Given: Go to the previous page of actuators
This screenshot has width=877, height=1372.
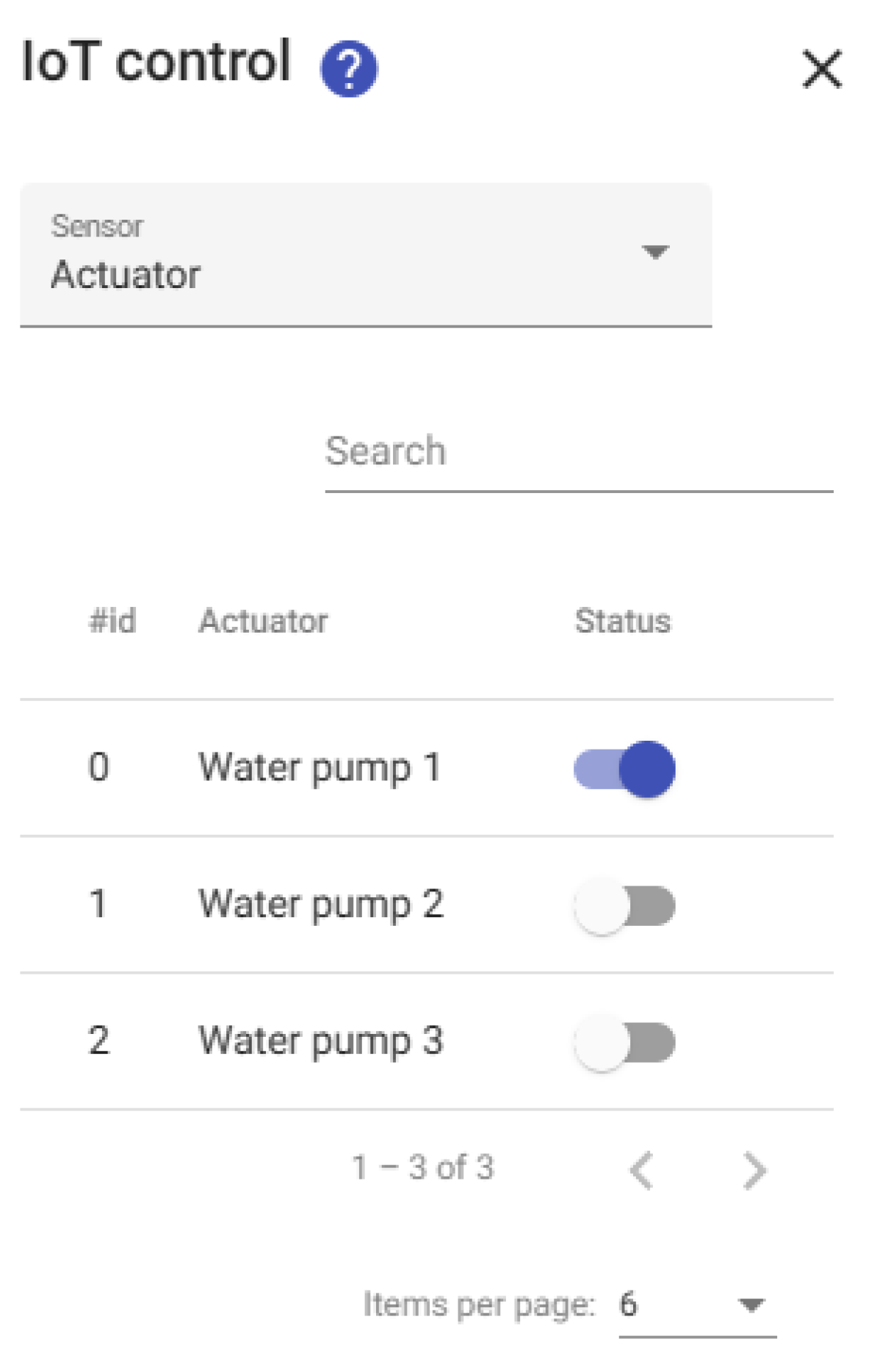Looking at the screenshot, I should coord(641,1169).
